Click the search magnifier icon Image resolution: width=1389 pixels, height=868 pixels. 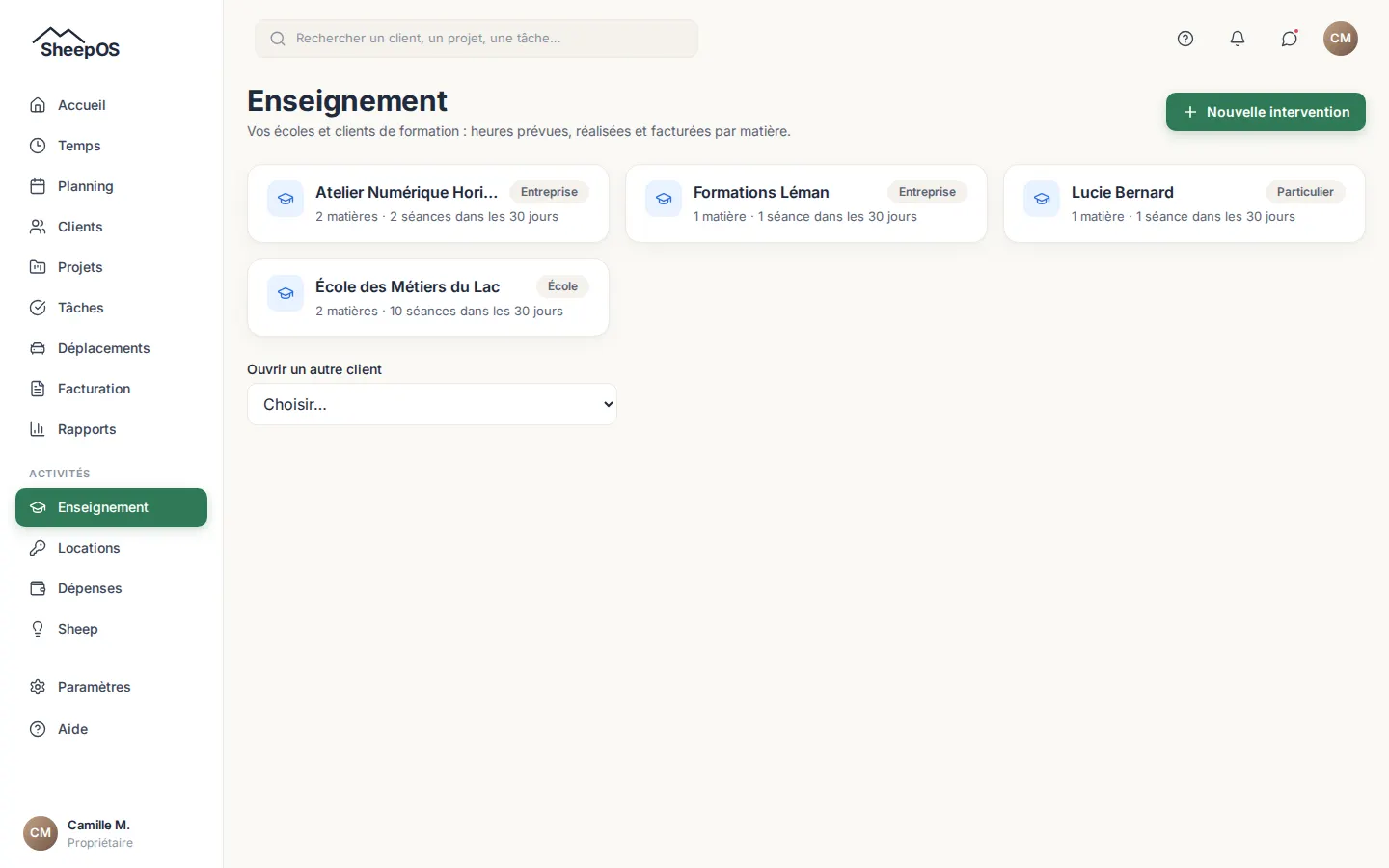[x=278, y=39]
